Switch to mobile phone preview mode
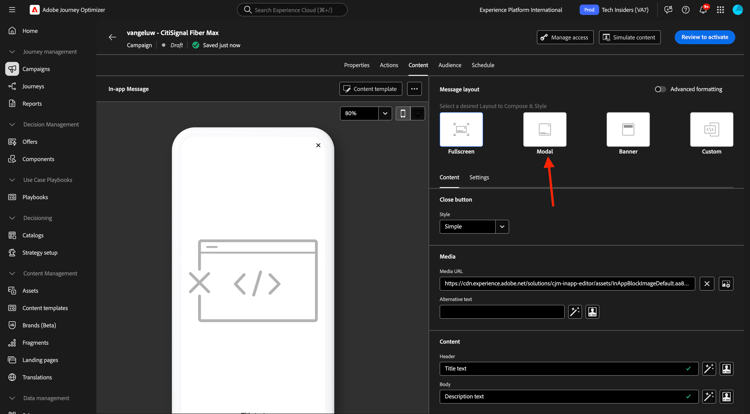 point(403,113)
